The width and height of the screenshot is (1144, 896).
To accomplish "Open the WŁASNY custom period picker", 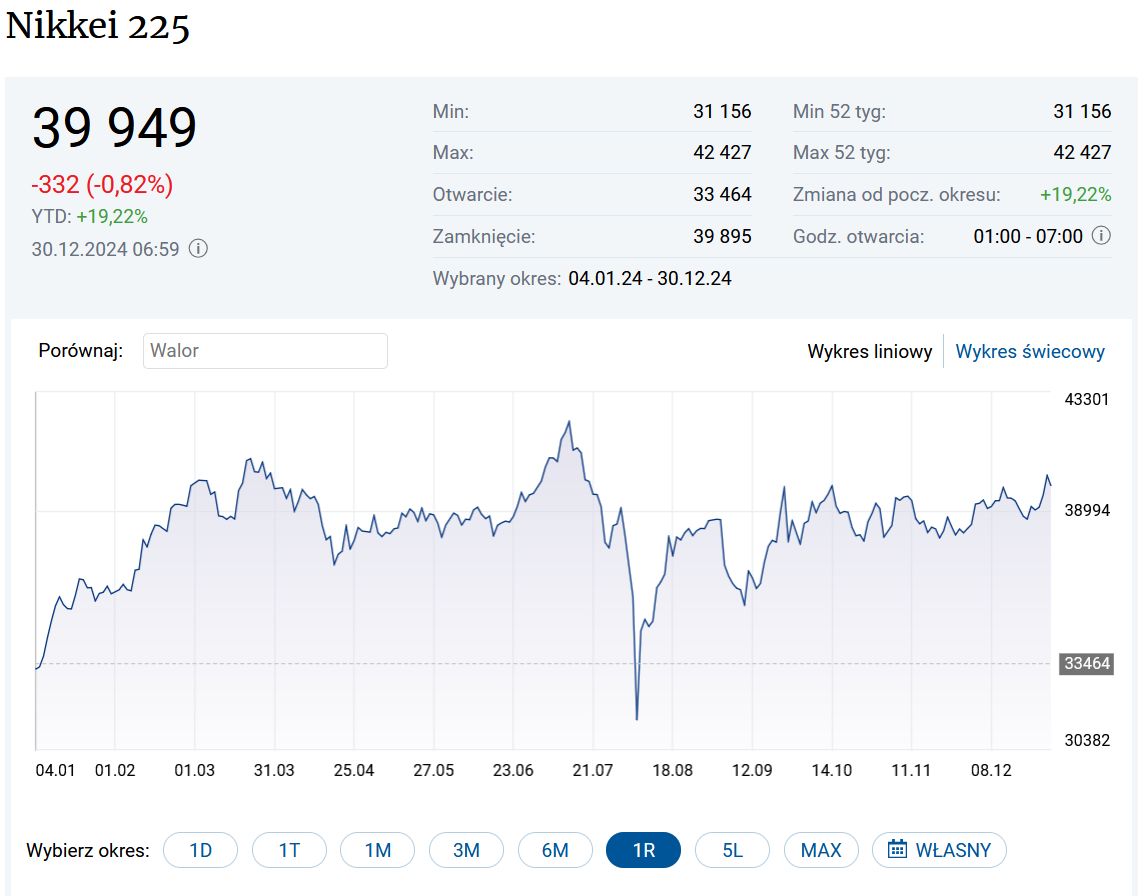I will tap(940, 850).
